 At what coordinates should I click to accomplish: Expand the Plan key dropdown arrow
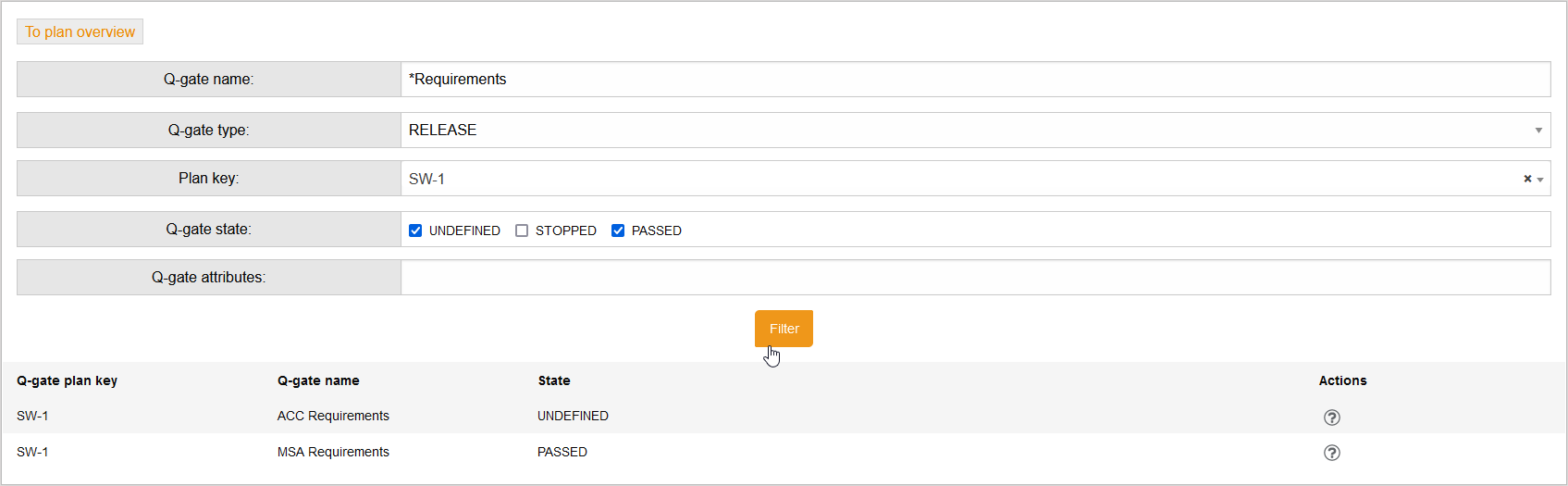pyautogui.click(x=1540, y=180)
